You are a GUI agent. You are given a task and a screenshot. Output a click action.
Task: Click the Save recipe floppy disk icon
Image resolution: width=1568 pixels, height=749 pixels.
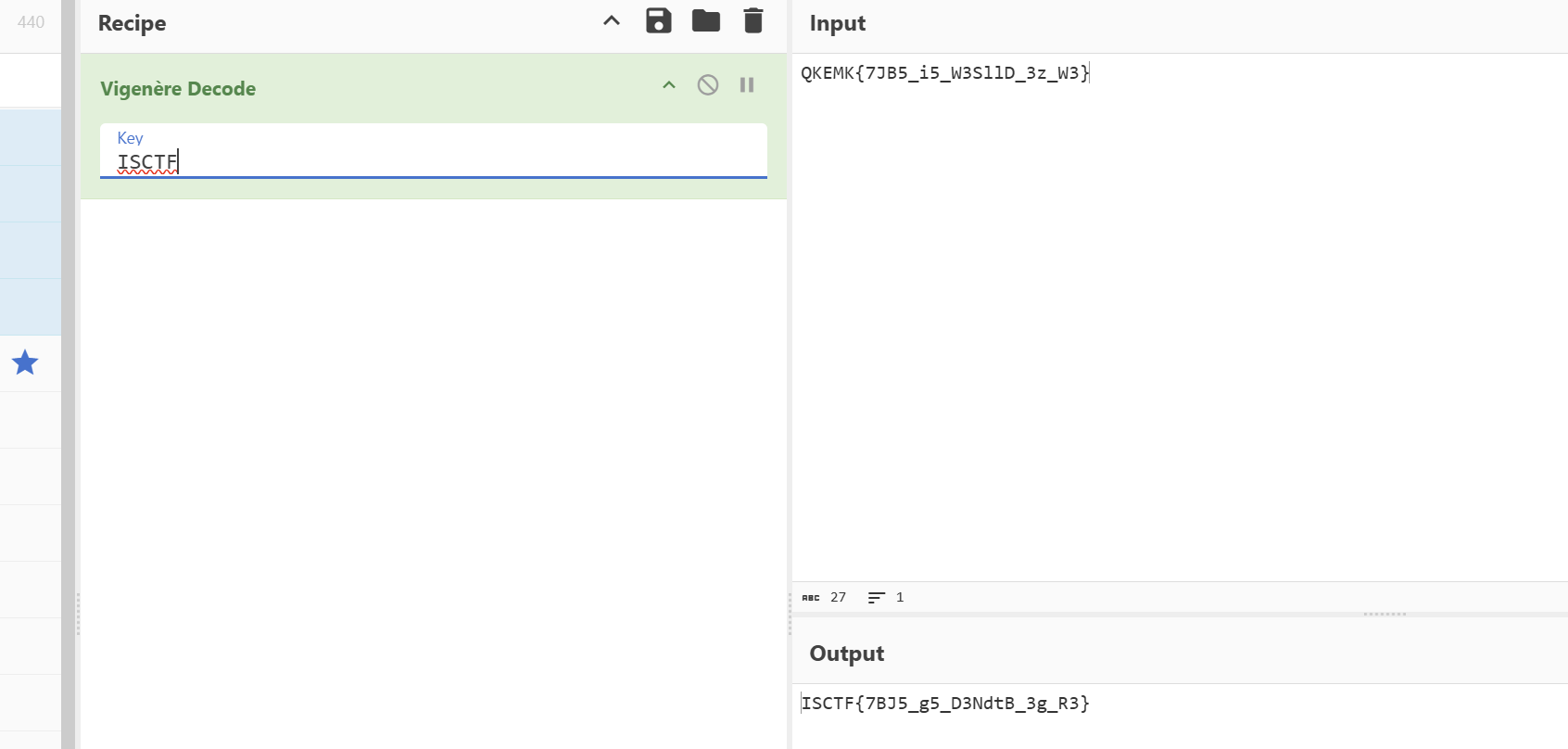click(658, 21)
